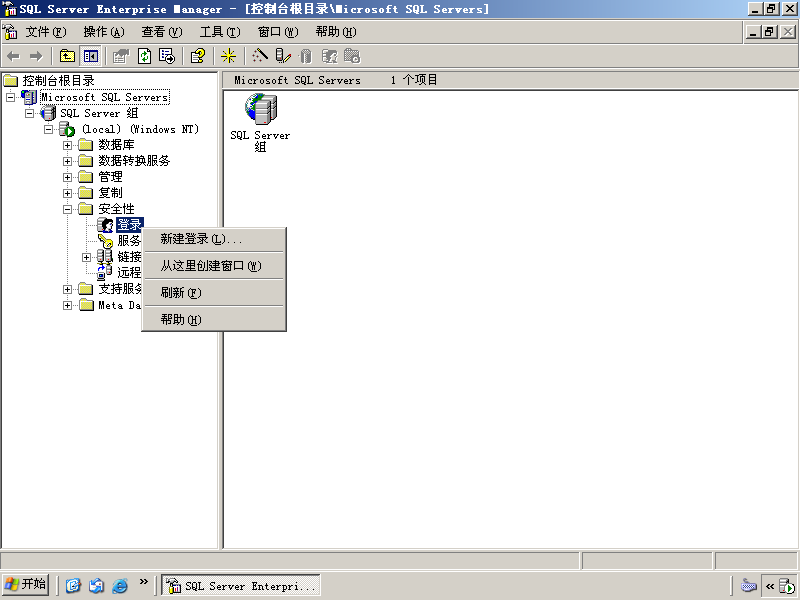The height and width of the screenshot is (600, 800).
Task: Click the 控制台根目录 folder icon
Action: tap(11, 81)
